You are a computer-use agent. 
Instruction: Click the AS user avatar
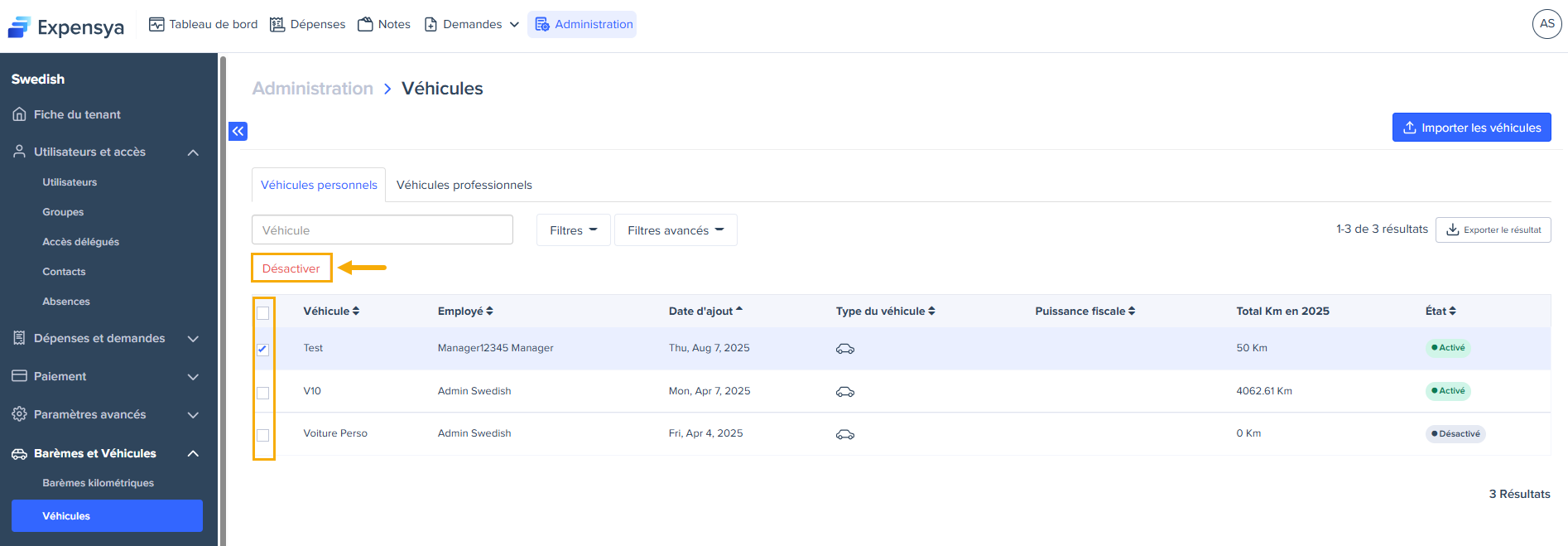pyautogui.click(x=1546, y=24)
